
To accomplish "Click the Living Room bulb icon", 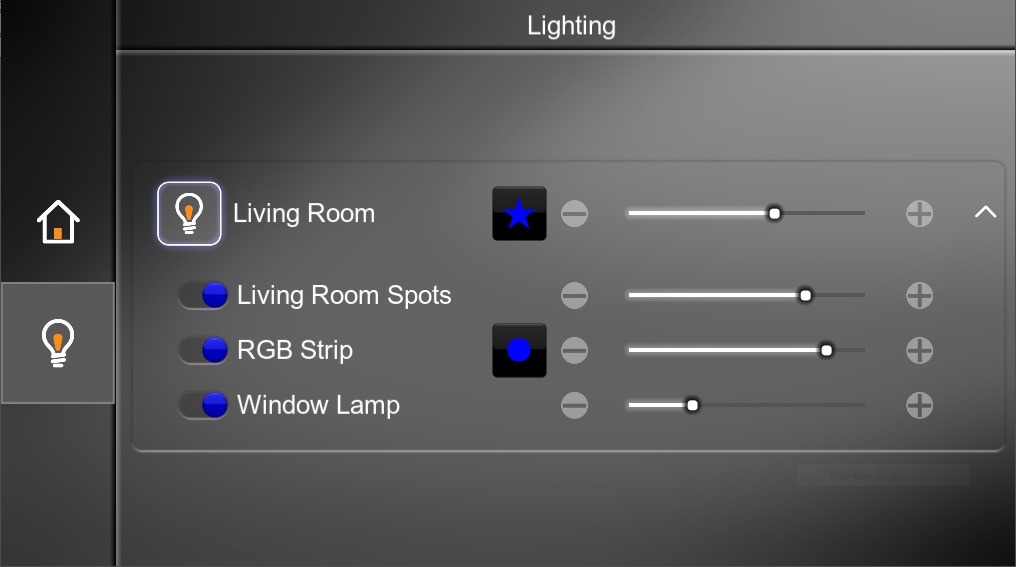I will tap(189, 213).
